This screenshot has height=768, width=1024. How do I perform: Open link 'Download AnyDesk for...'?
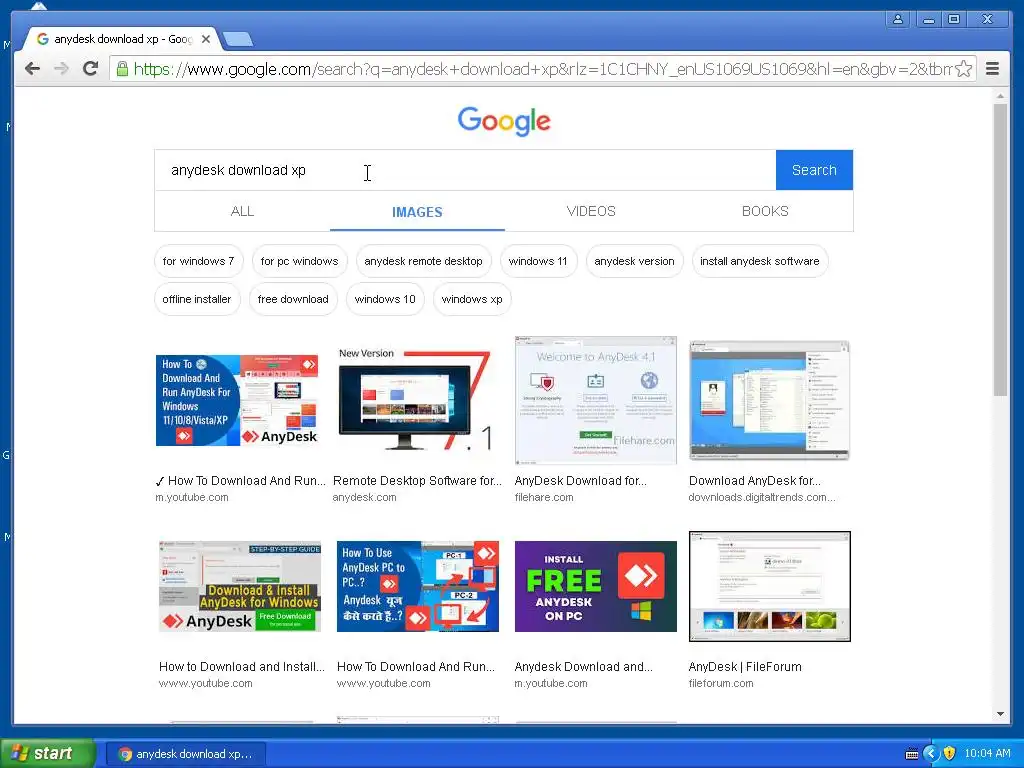coord(755,481)
